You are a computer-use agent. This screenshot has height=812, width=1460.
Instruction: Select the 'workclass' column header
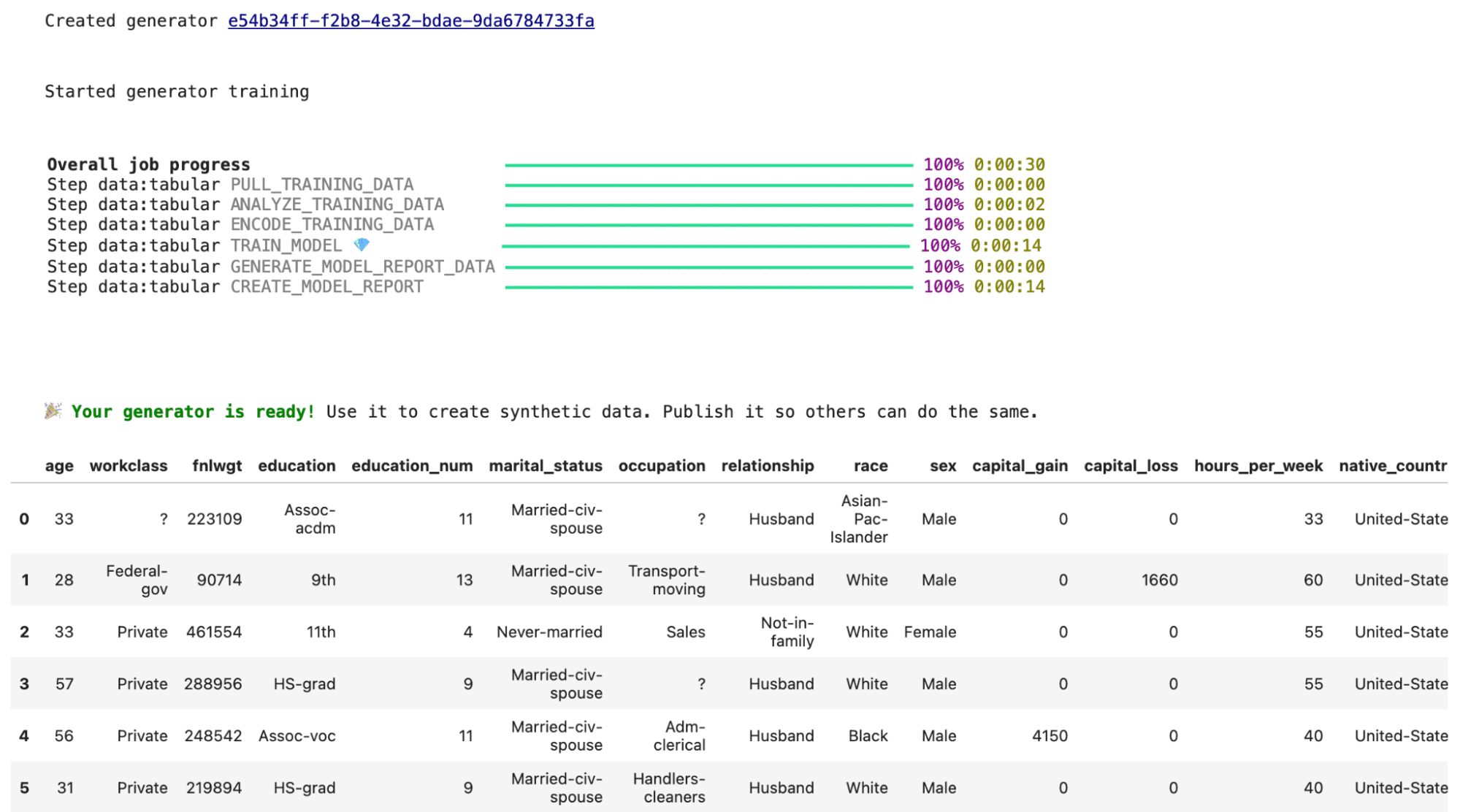[x=129, y=466]
